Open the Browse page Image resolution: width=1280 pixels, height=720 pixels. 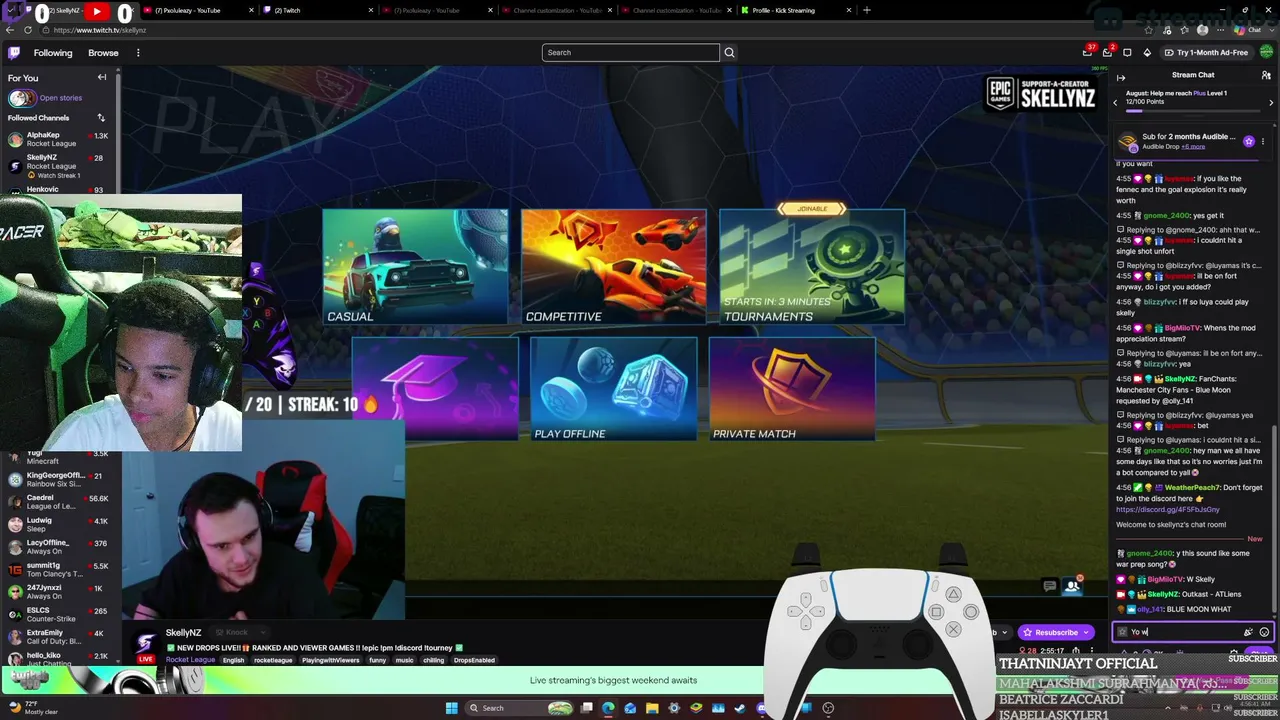103,53
